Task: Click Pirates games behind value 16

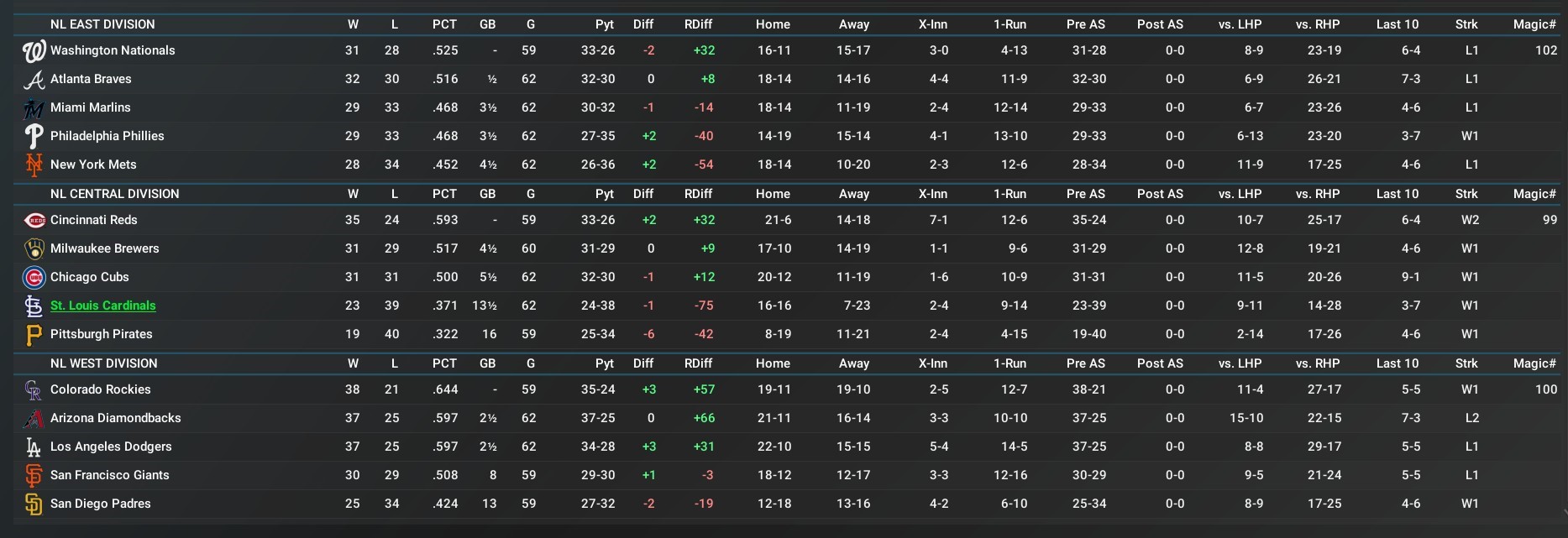Action: click(x=489, y=334)
